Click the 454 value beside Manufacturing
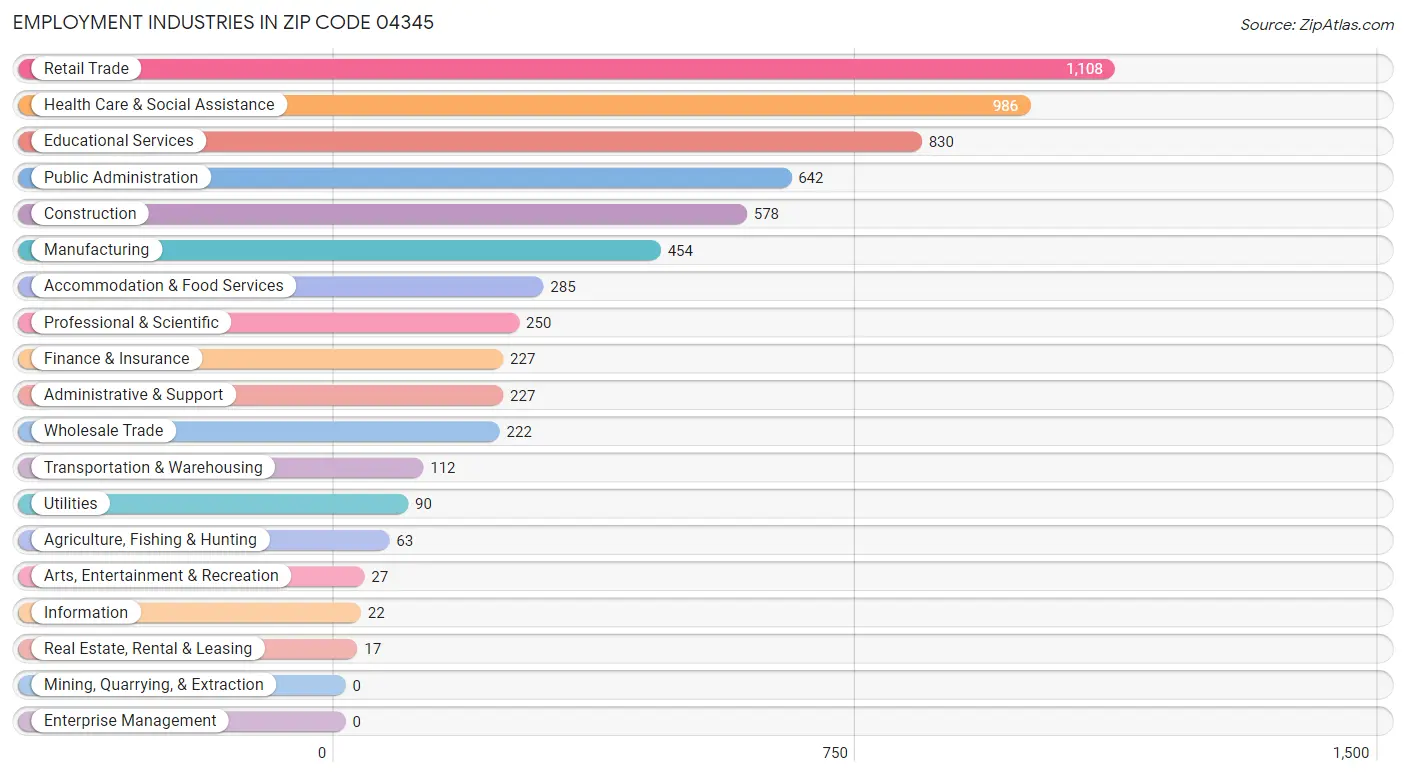 tap(680, 251)
